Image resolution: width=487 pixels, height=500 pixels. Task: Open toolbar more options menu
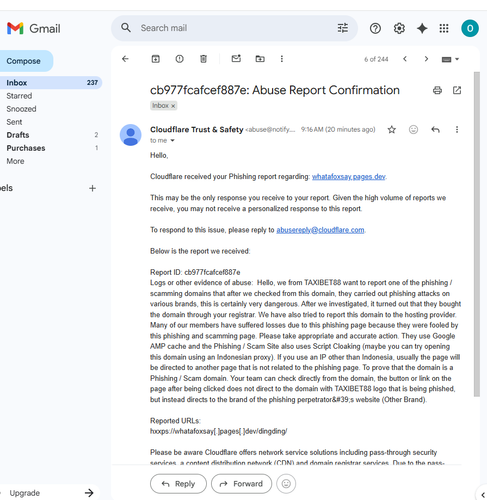pos(282,59)
